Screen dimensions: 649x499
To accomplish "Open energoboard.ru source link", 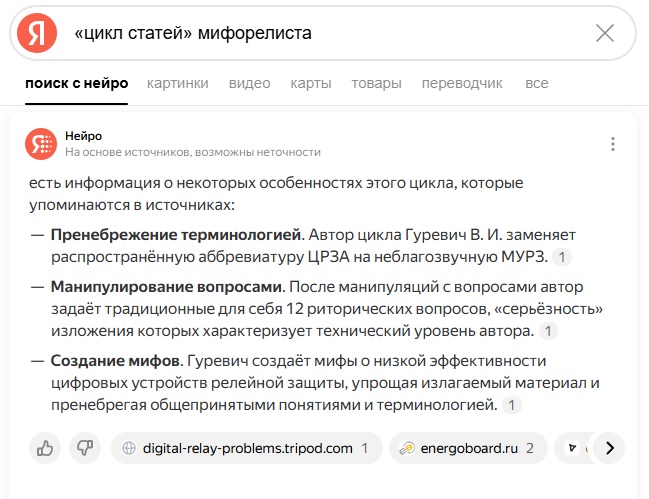I will tap(468, 448).
